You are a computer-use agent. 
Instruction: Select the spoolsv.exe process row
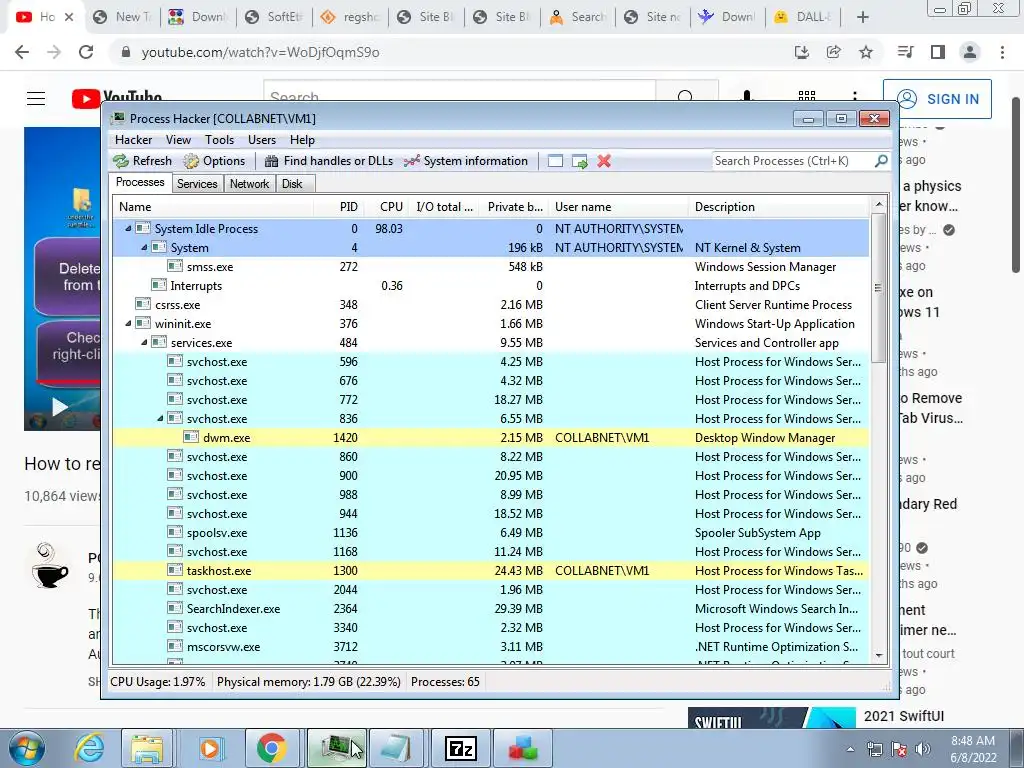coord(491,532)
